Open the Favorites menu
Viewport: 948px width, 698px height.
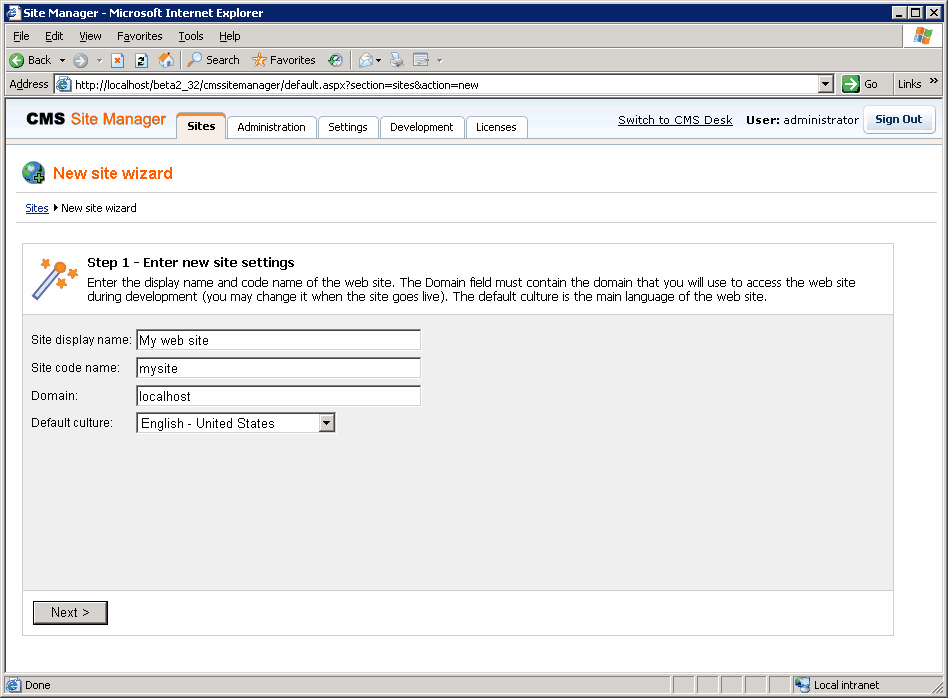point(140,36)
